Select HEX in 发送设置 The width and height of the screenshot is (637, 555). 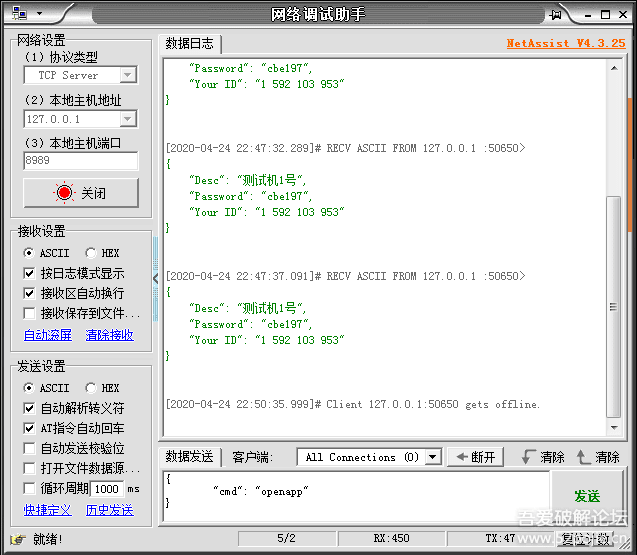point(102,388)
